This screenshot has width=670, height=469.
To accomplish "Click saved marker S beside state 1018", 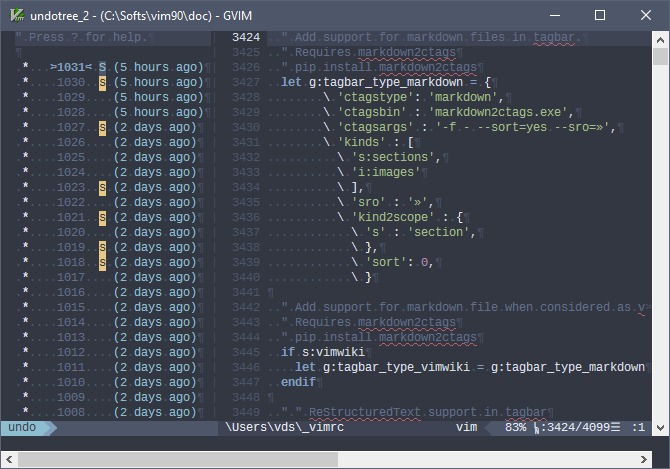I will (x=103, y=262).
